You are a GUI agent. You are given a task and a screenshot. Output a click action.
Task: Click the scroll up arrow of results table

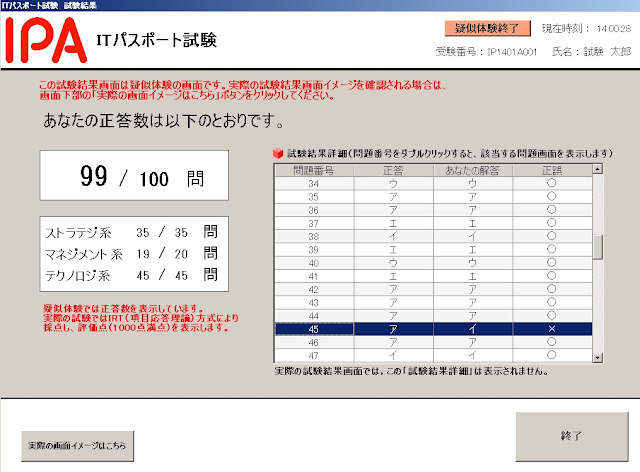pyautogui.click(x=598, y=169)
